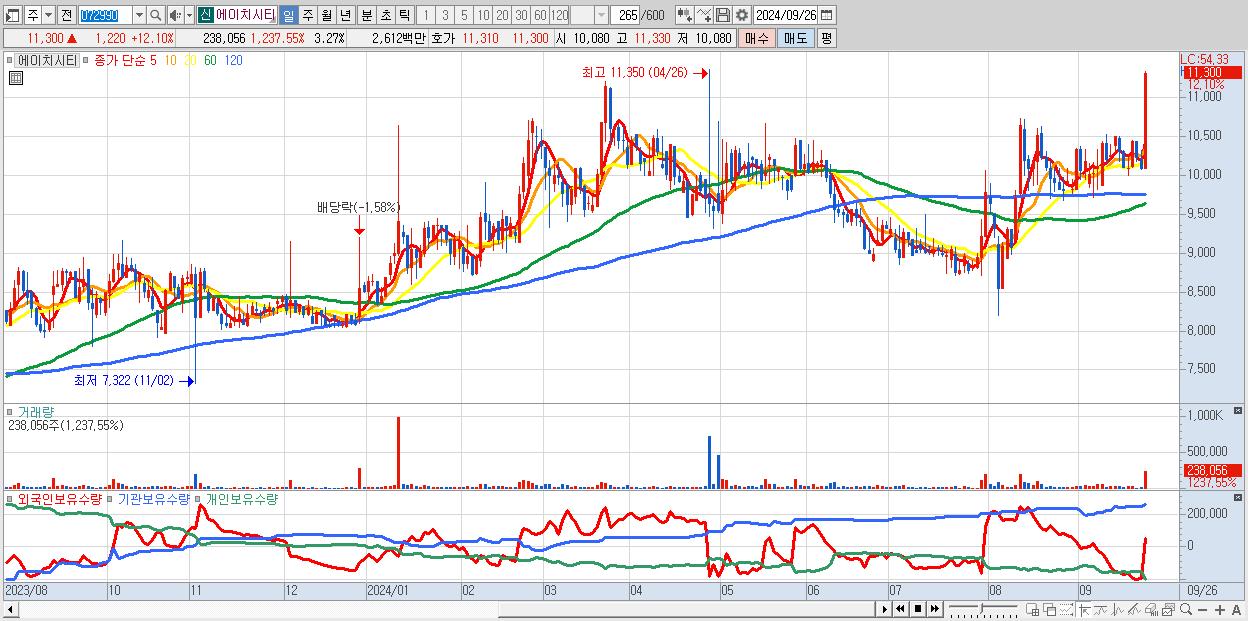Click the plus zoom-in icon at bottom right
This screenshot has height=621, width=1248.
click(x=1220, y=609)
